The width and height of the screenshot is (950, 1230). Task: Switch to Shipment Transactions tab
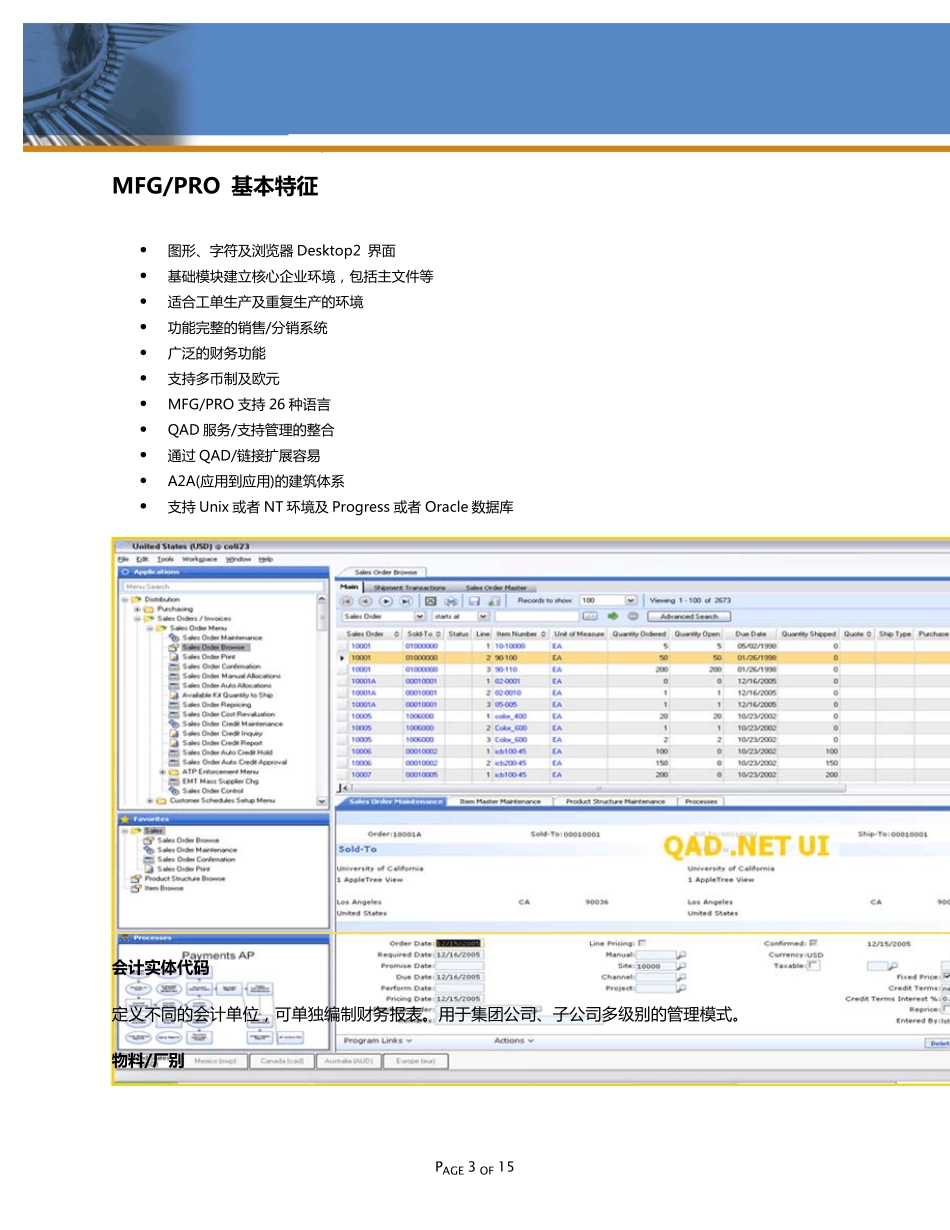pos(410,588)
